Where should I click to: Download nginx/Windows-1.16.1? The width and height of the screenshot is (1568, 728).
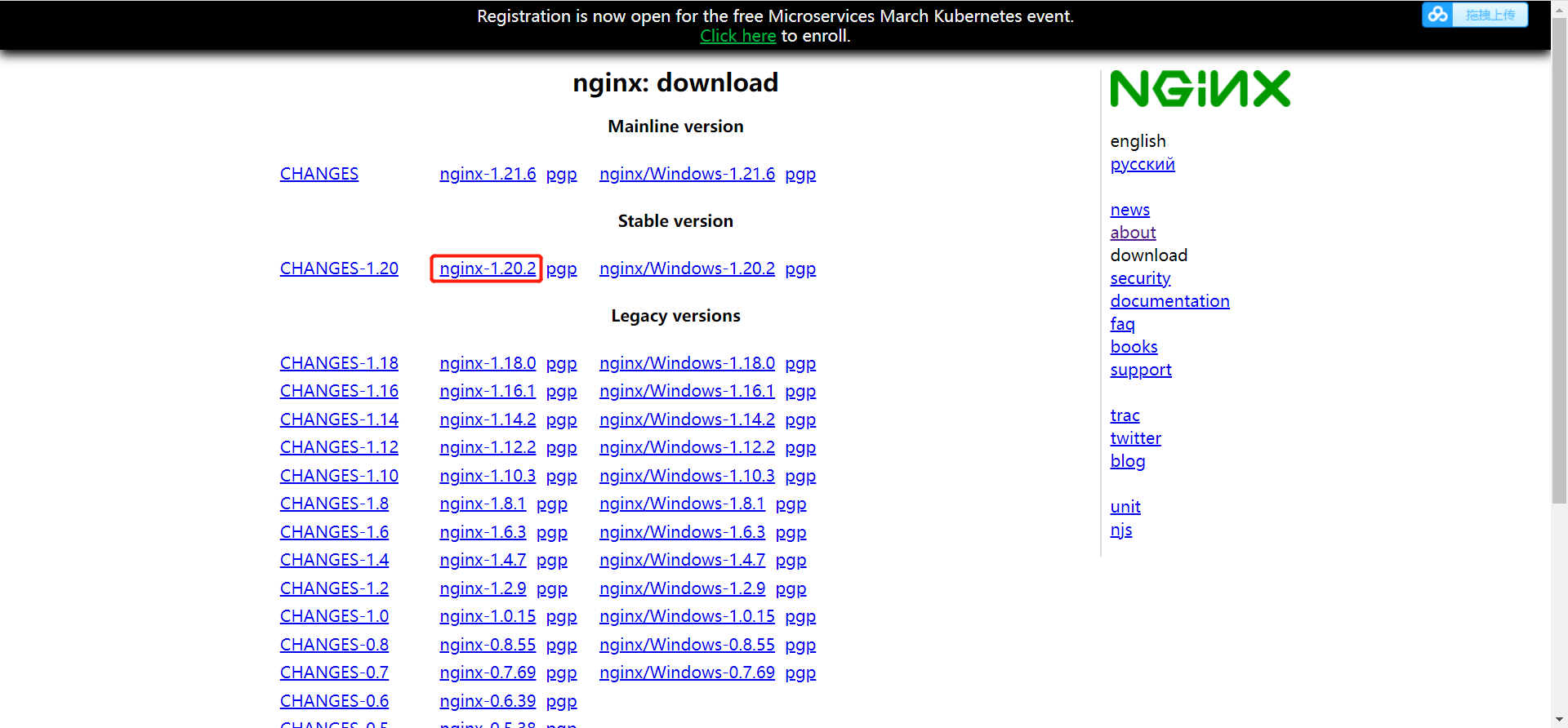click(x=687, y=391)
